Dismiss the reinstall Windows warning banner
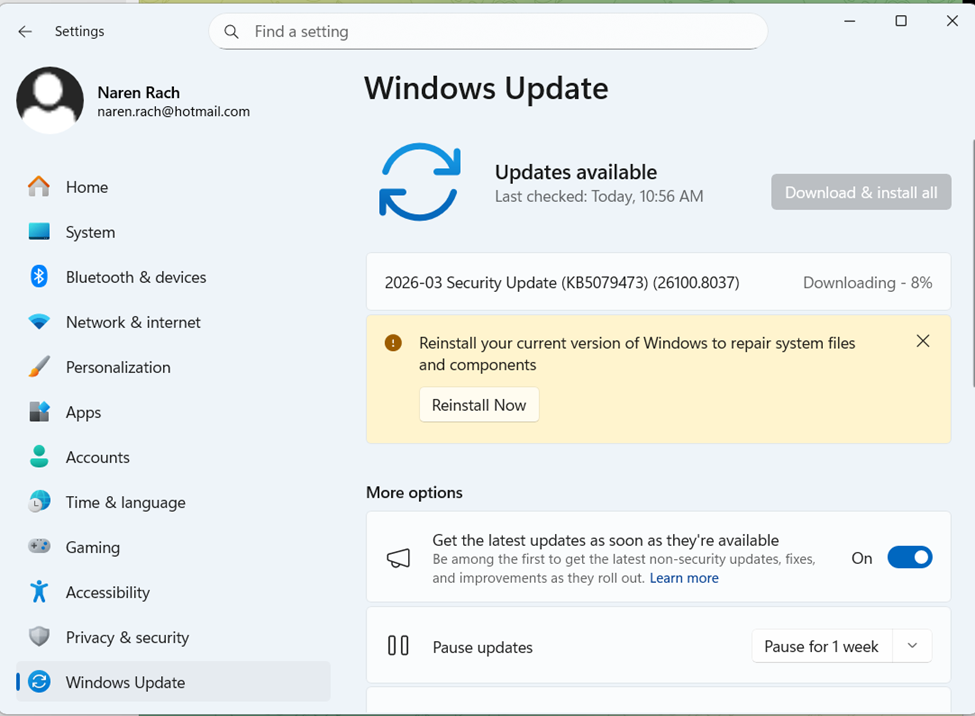Viewport: 975px width, 716px height. click(923, 341)
